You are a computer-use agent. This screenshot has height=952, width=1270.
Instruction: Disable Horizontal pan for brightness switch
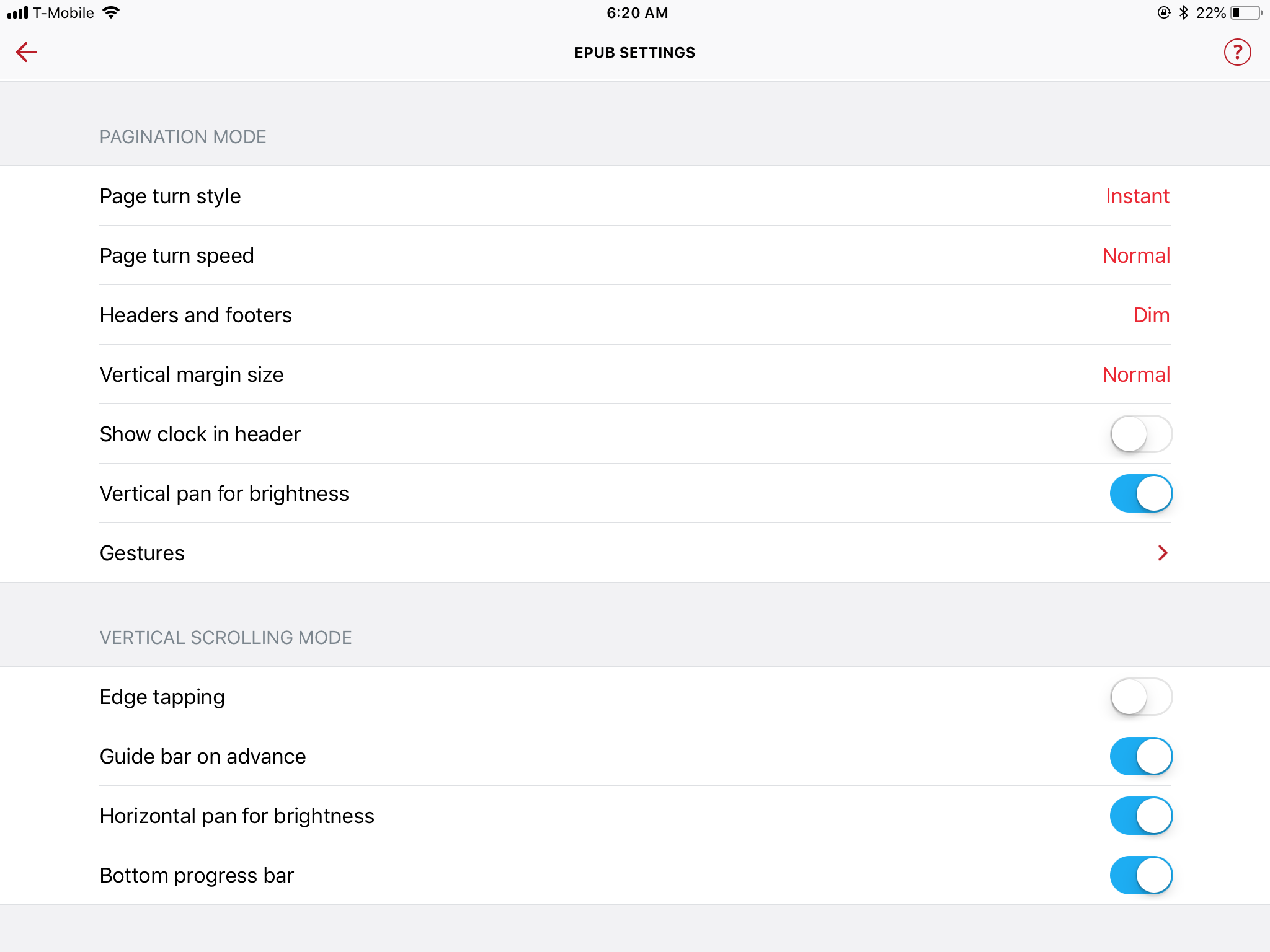[1140, 816]
